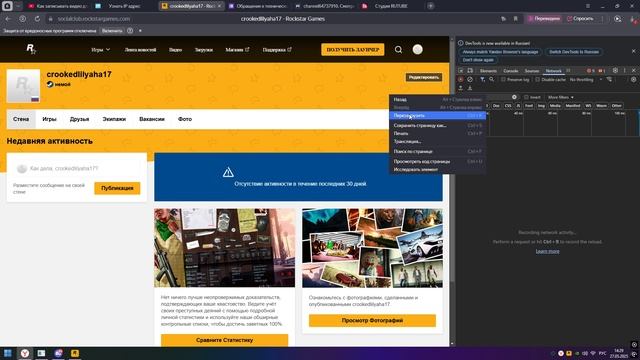The width and height of the screenshot is (640, 360).
Task: Open the site search magnifier icon
Action: (398, 49)
